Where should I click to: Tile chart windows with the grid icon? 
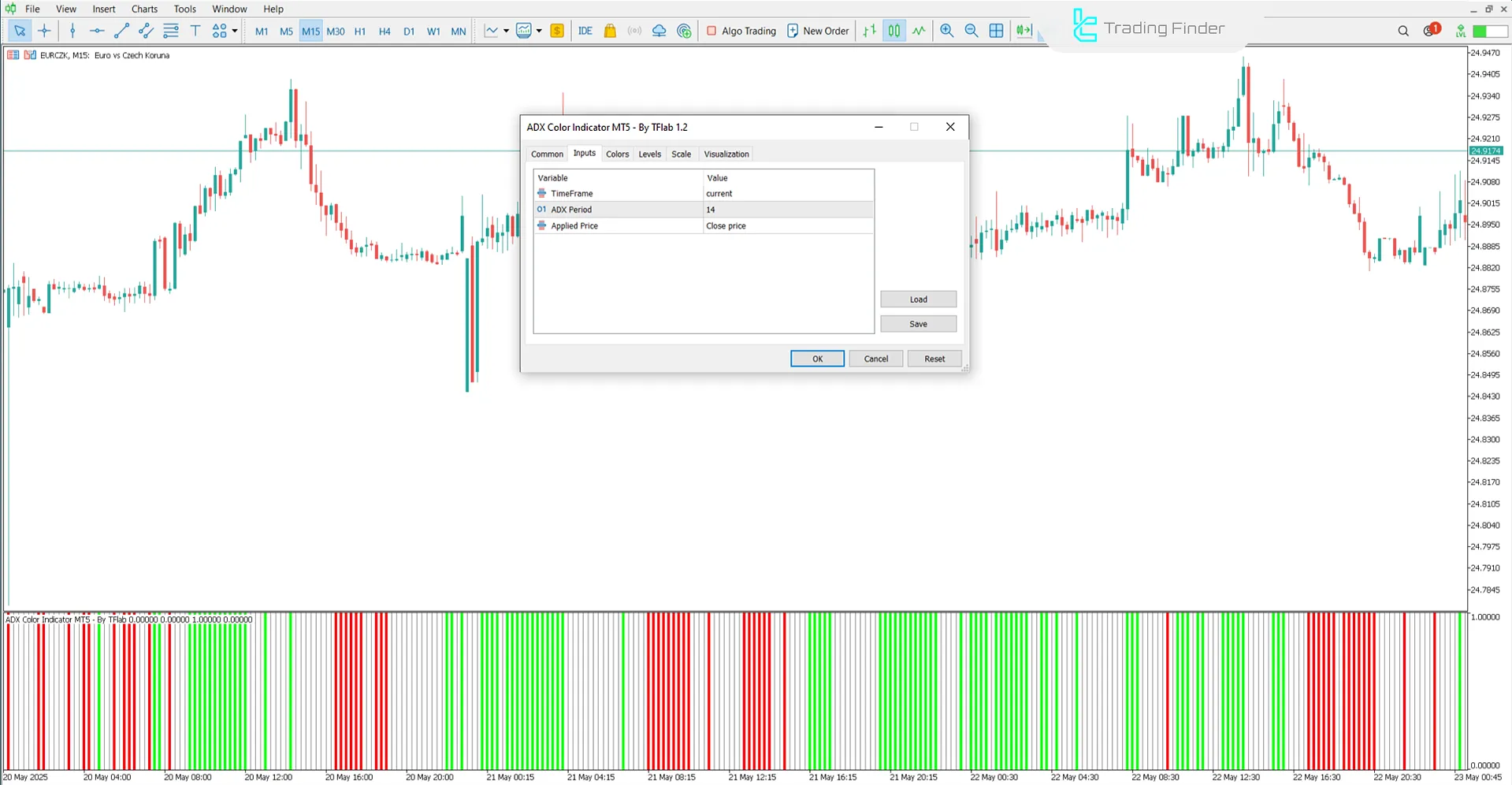click(996, 31)
